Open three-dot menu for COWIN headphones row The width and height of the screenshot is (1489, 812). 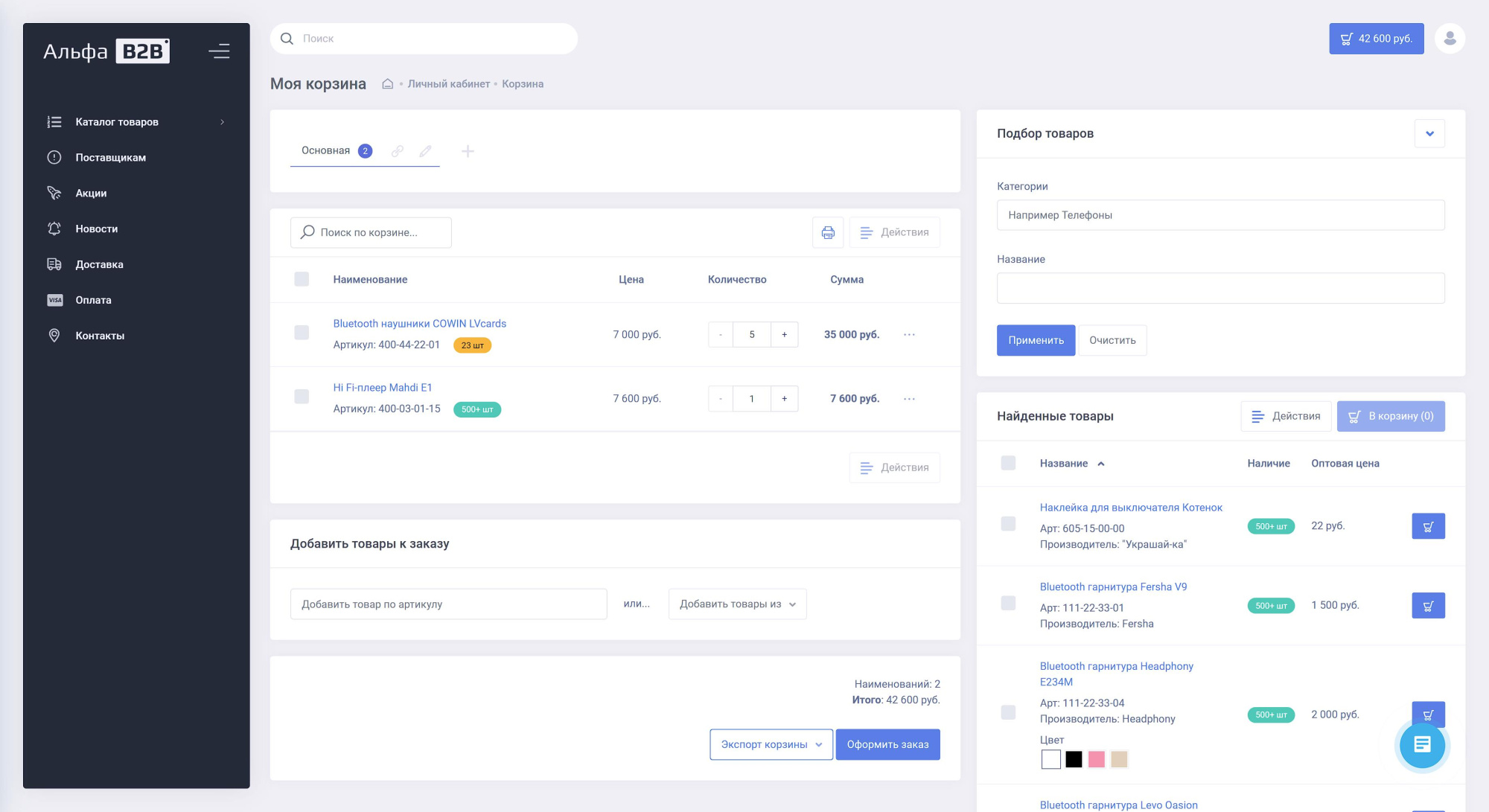pos(909,335)
